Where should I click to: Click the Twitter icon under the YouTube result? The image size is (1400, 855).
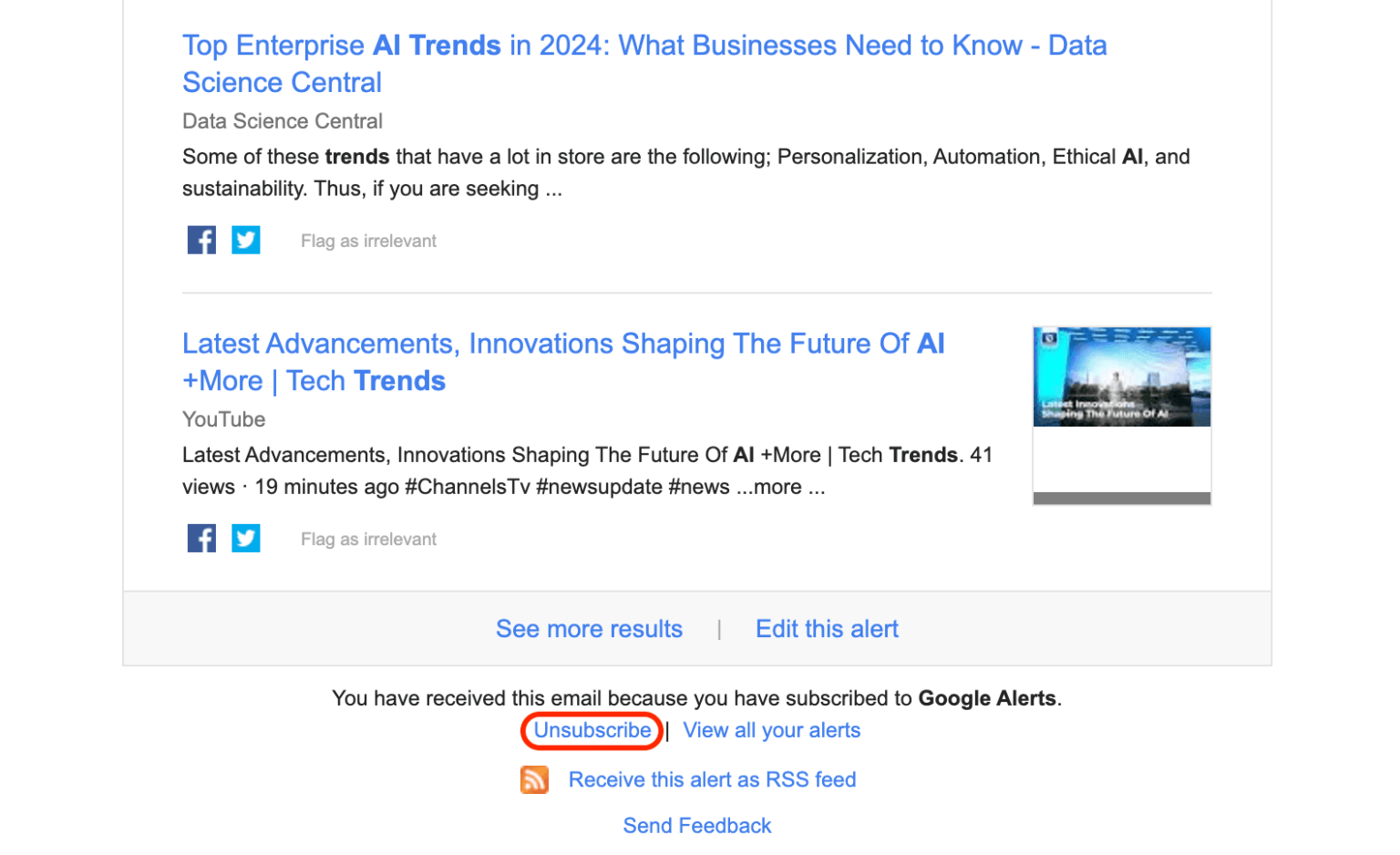tap(246, 538)
